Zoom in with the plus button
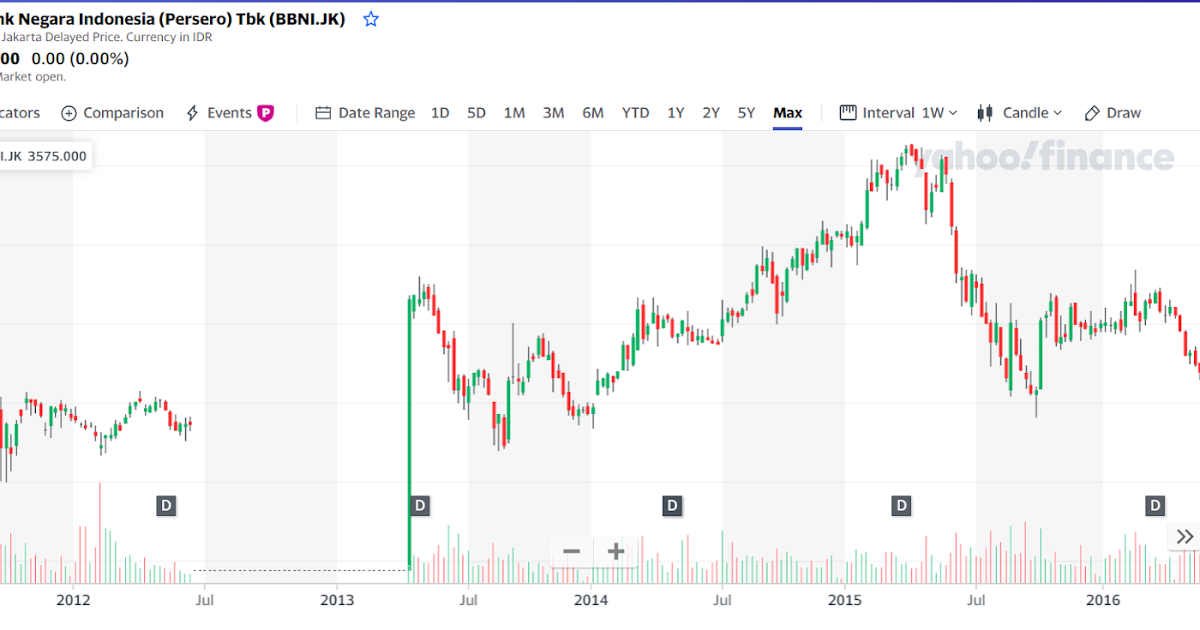 [616, 551]
